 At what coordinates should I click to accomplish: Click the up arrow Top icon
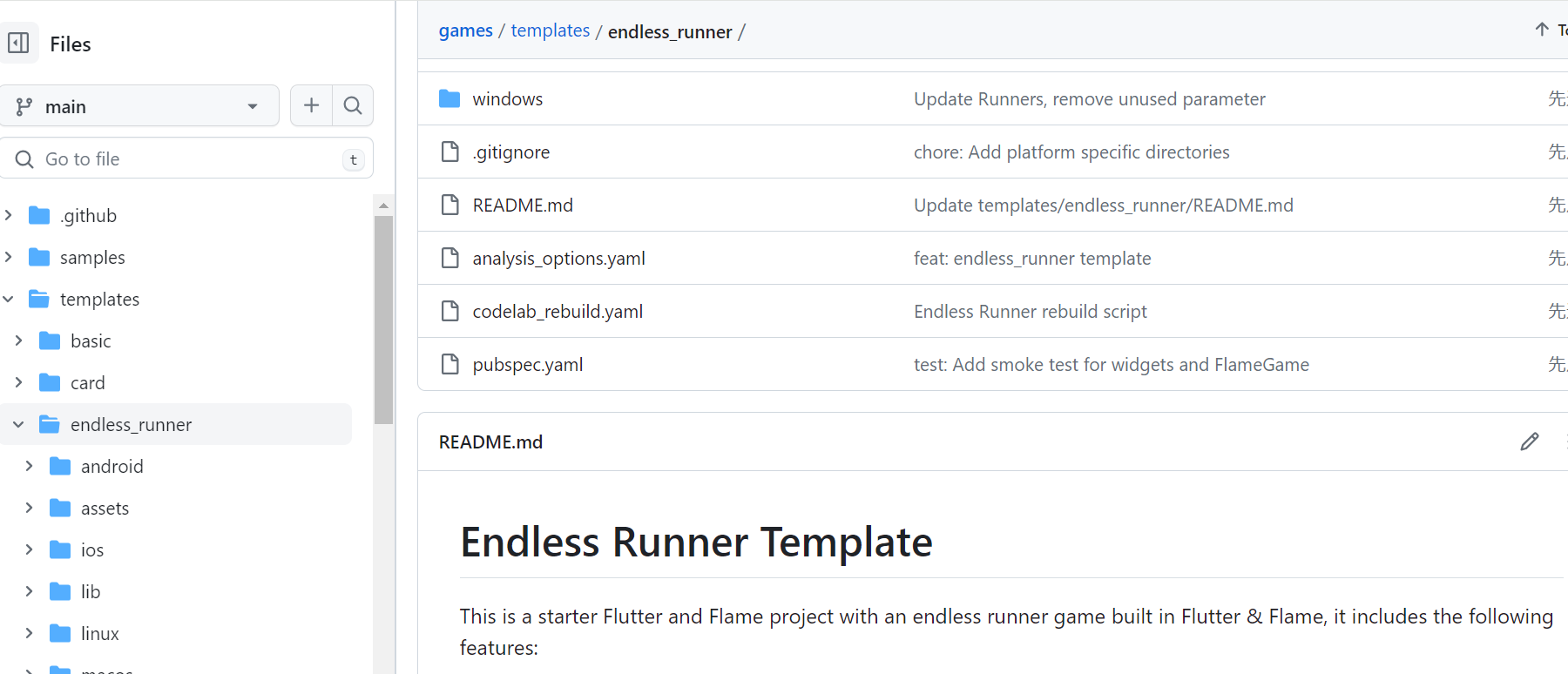tap(1542, 30)
